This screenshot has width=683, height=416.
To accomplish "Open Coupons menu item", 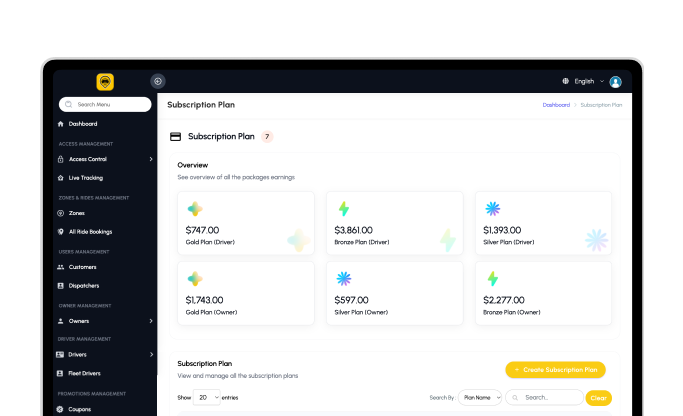I will [79, 409].
